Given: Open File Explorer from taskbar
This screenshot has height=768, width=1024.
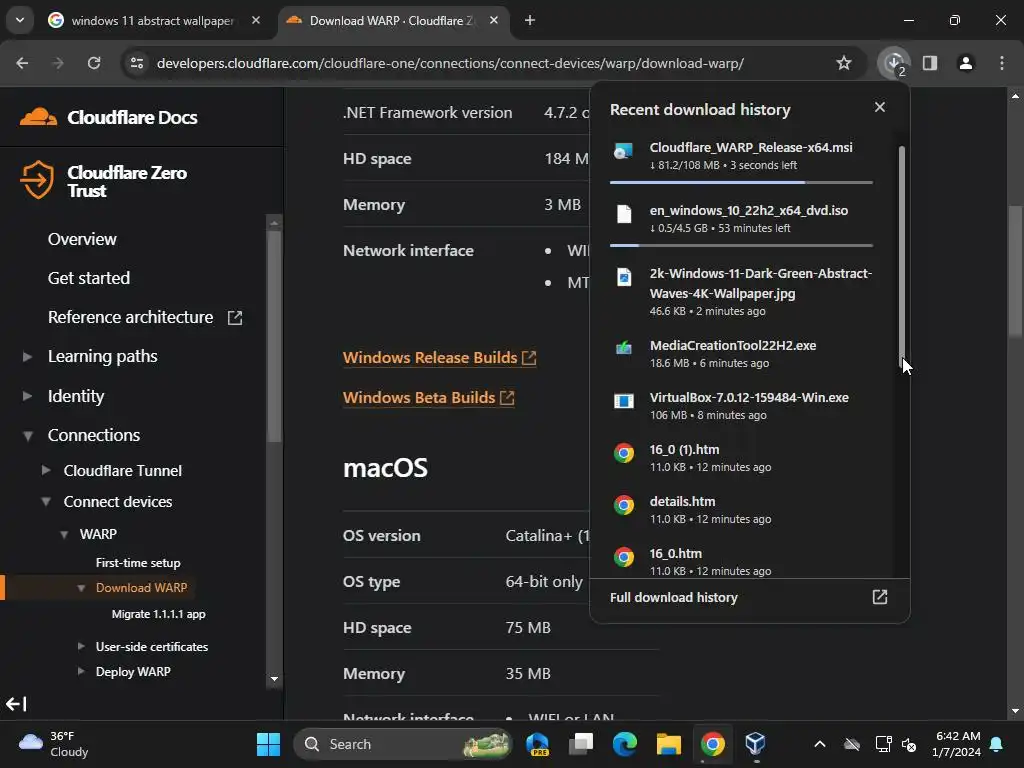Looking at the screenshot, I should click(669, 744).
